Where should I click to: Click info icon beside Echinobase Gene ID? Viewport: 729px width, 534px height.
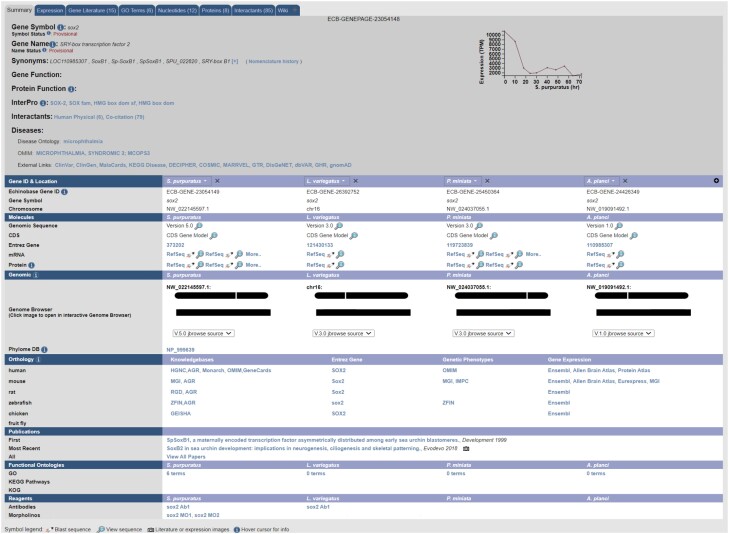(65, 190)
